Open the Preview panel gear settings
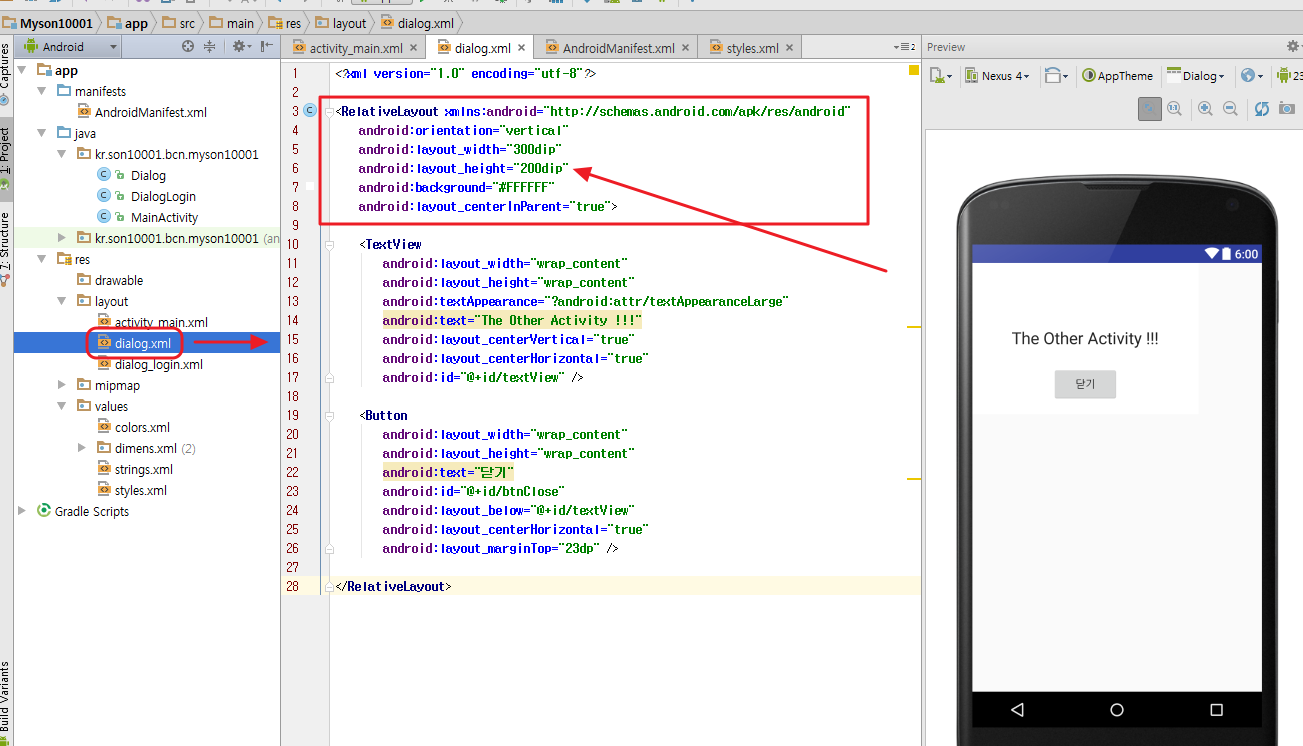The width and height of the screenshot is (1303, 746). point(1291,47)
